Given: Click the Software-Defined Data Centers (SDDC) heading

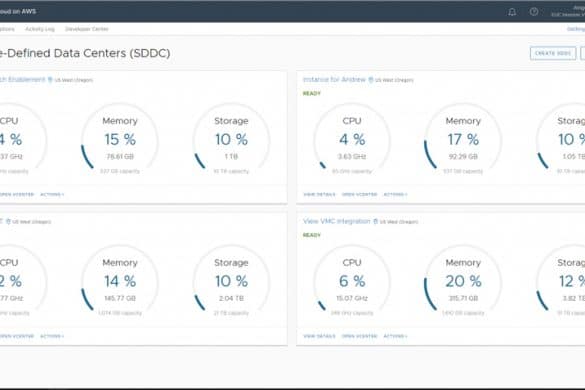Looking at the screenshot, I should pyautogui.click(x=85, y=53).
